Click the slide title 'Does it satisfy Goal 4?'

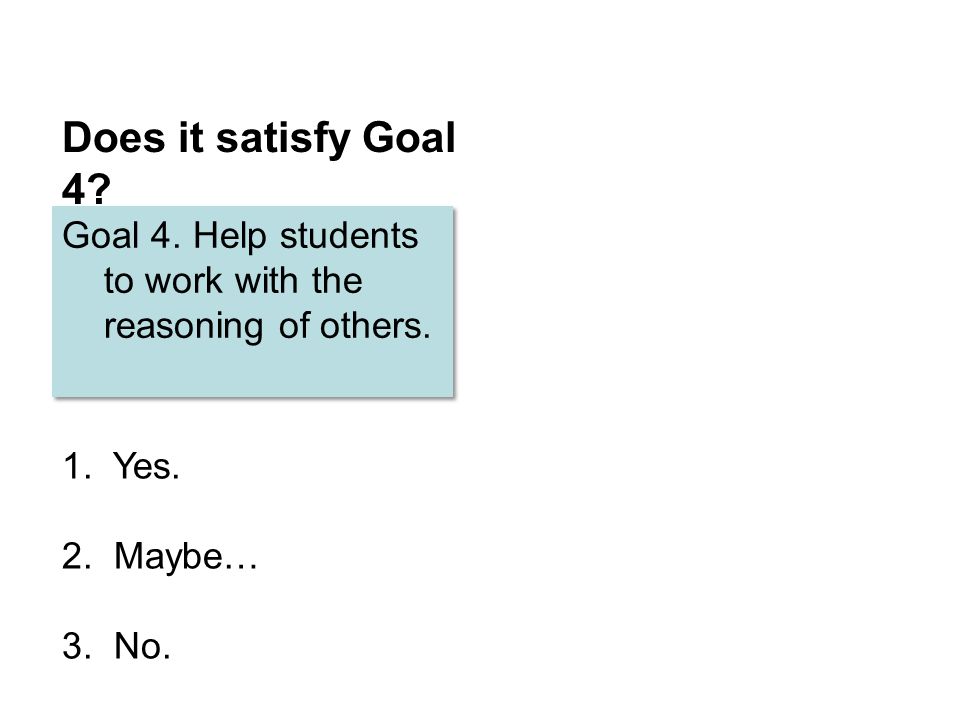click(258, 163)
